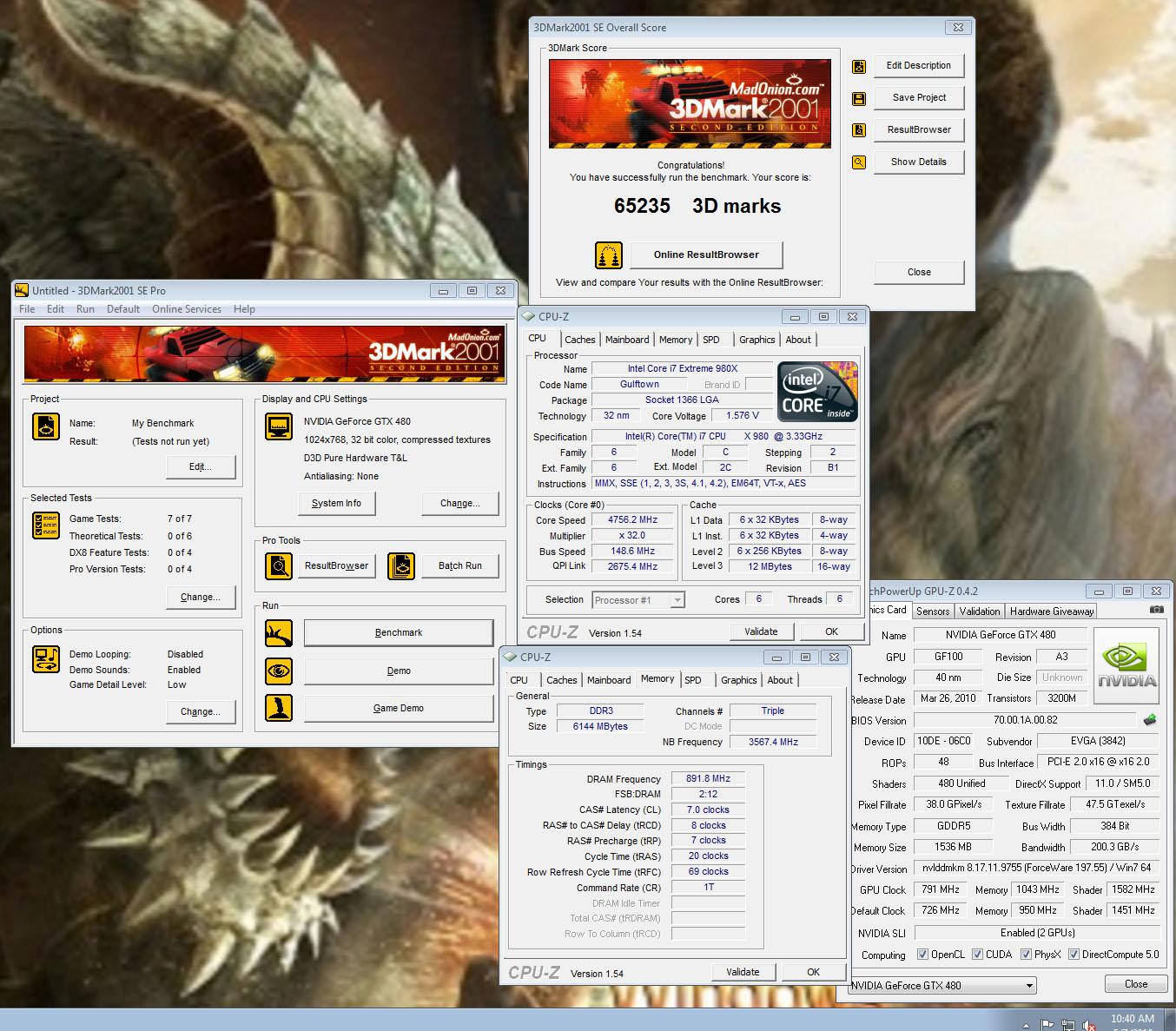Click the Pro Tools ResultBrowser magnifier icon
Image resolution: width=1176 pixels, height=1031 pixels.
(x=279, y=566)
